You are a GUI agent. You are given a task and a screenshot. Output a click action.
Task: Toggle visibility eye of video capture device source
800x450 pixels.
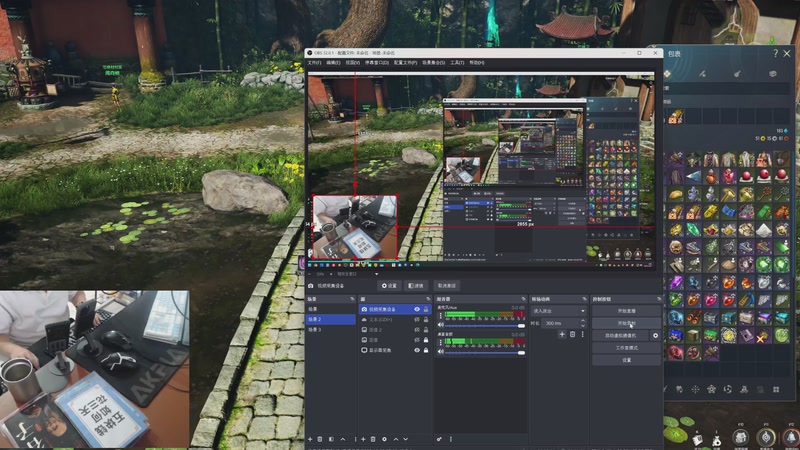point(417,310)
